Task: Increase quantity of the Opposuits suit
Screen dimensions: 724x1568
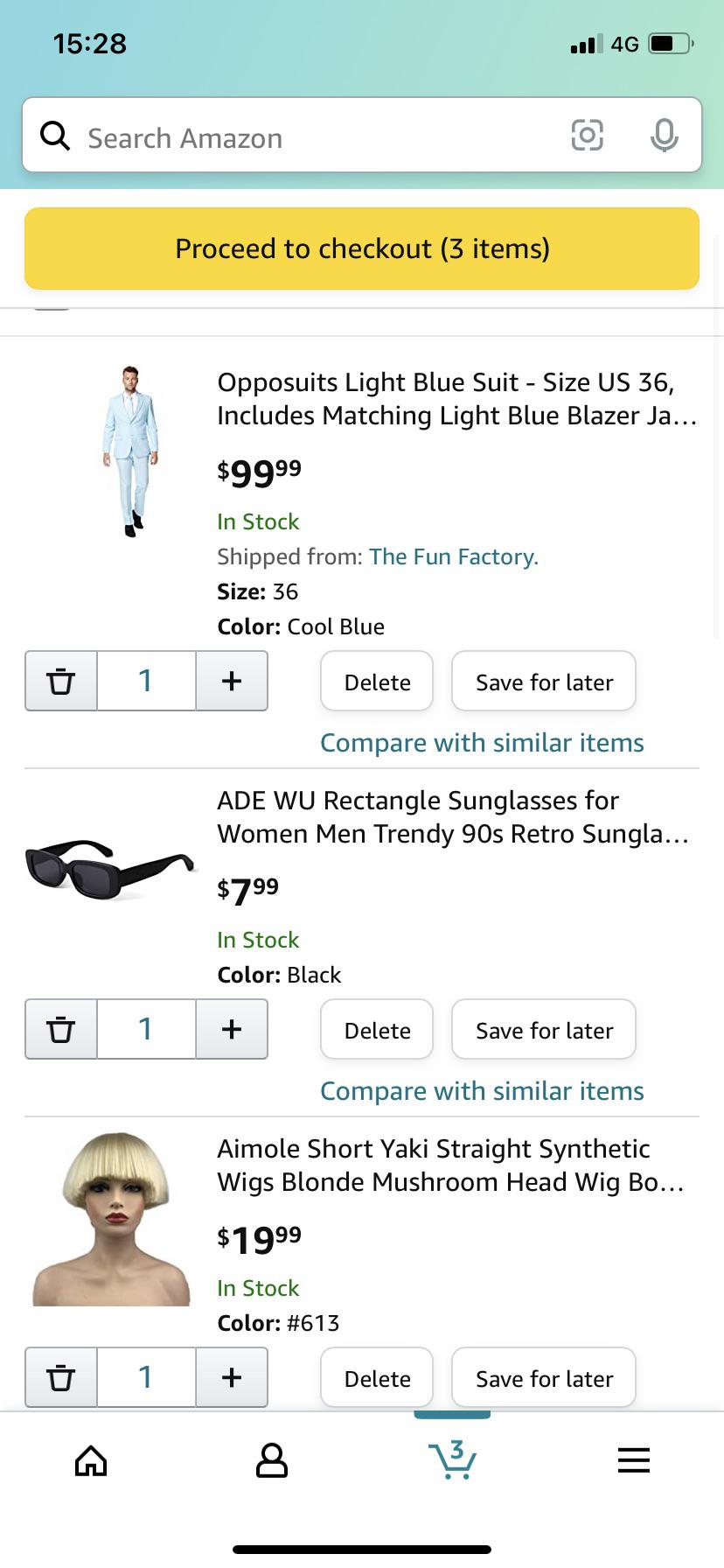Action: 231,681
